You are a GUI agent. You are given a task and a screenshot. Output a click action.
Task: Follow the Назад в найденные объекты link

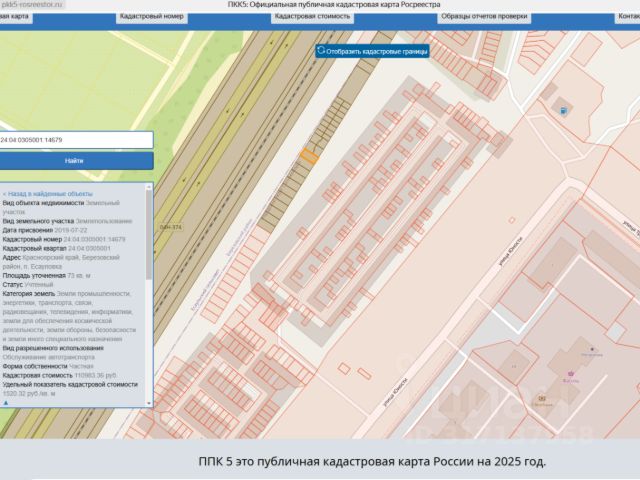click(48, 194)
